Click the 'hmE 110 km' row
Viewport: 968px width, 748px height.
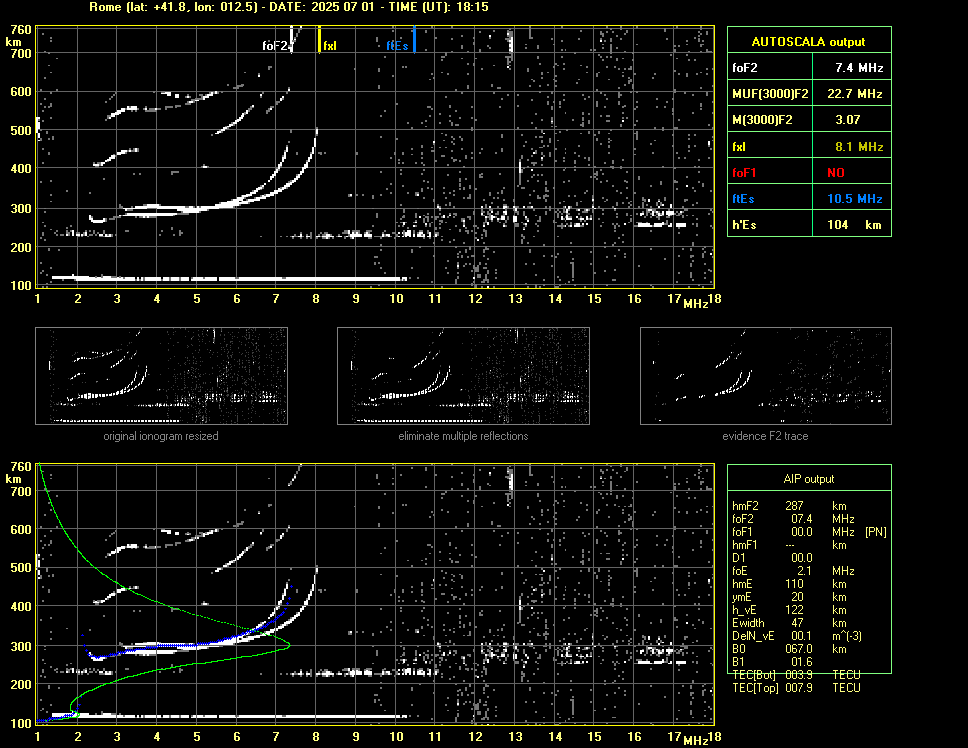point(789,584)
